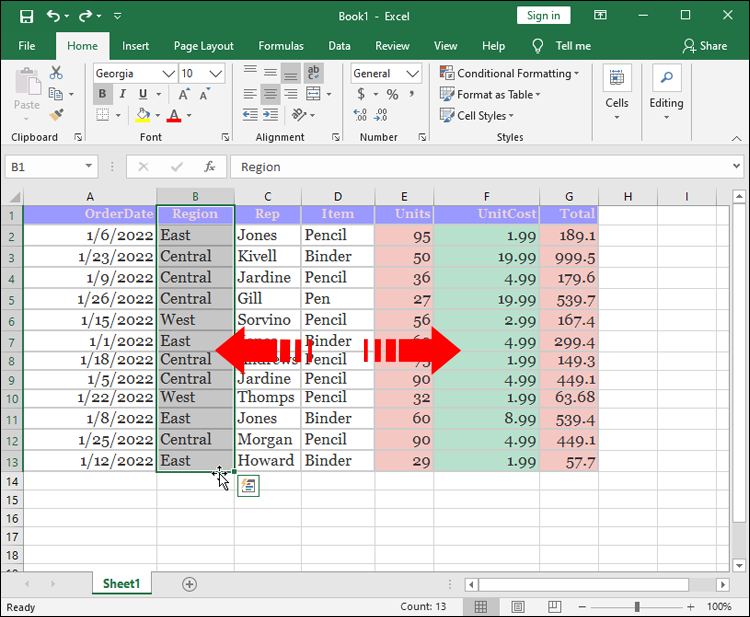Click the Insert Function fx icon

210,167
